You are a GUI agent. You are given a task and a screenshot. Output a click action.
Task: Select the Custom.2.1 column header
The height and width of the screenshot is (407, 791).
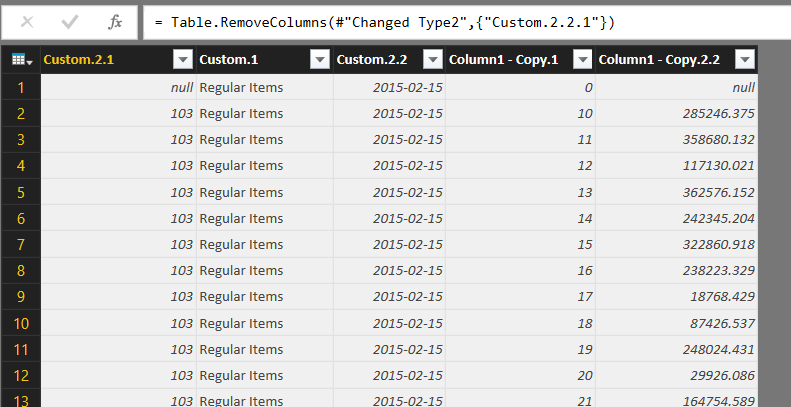100,61
